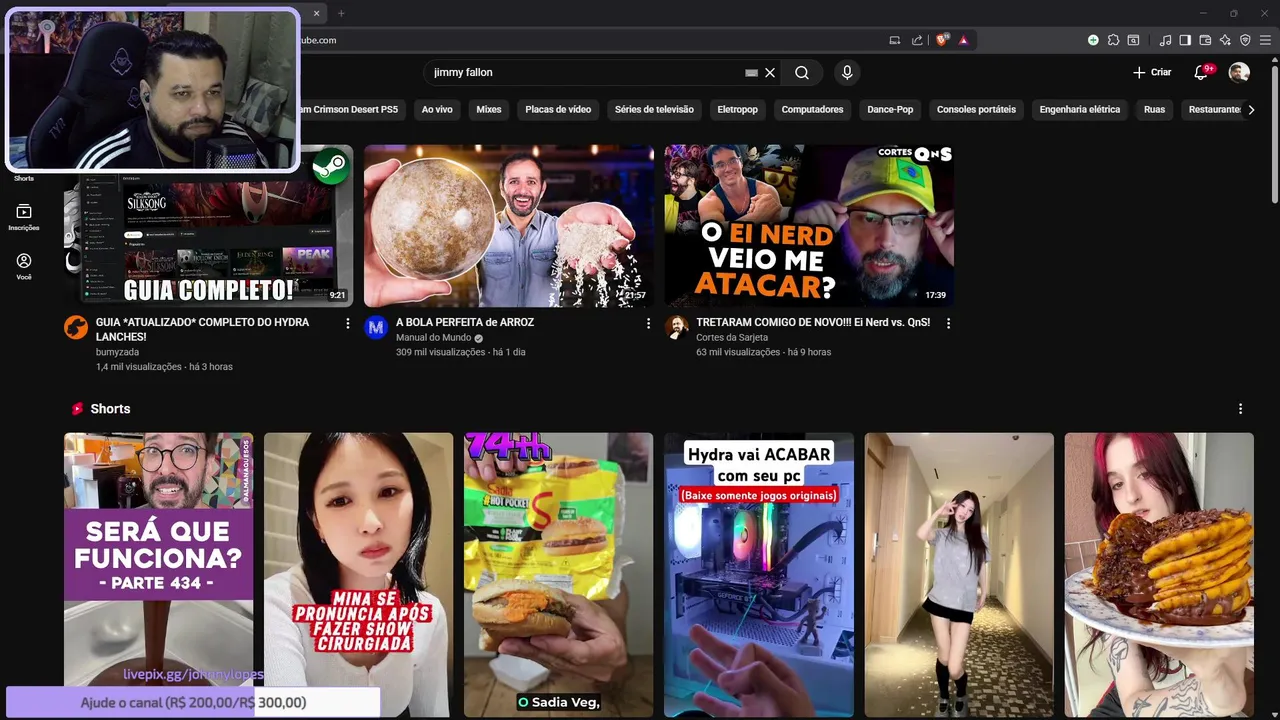
Task: Toggle the browser sidebar panel icon
Action: (x=1185, y=40)
